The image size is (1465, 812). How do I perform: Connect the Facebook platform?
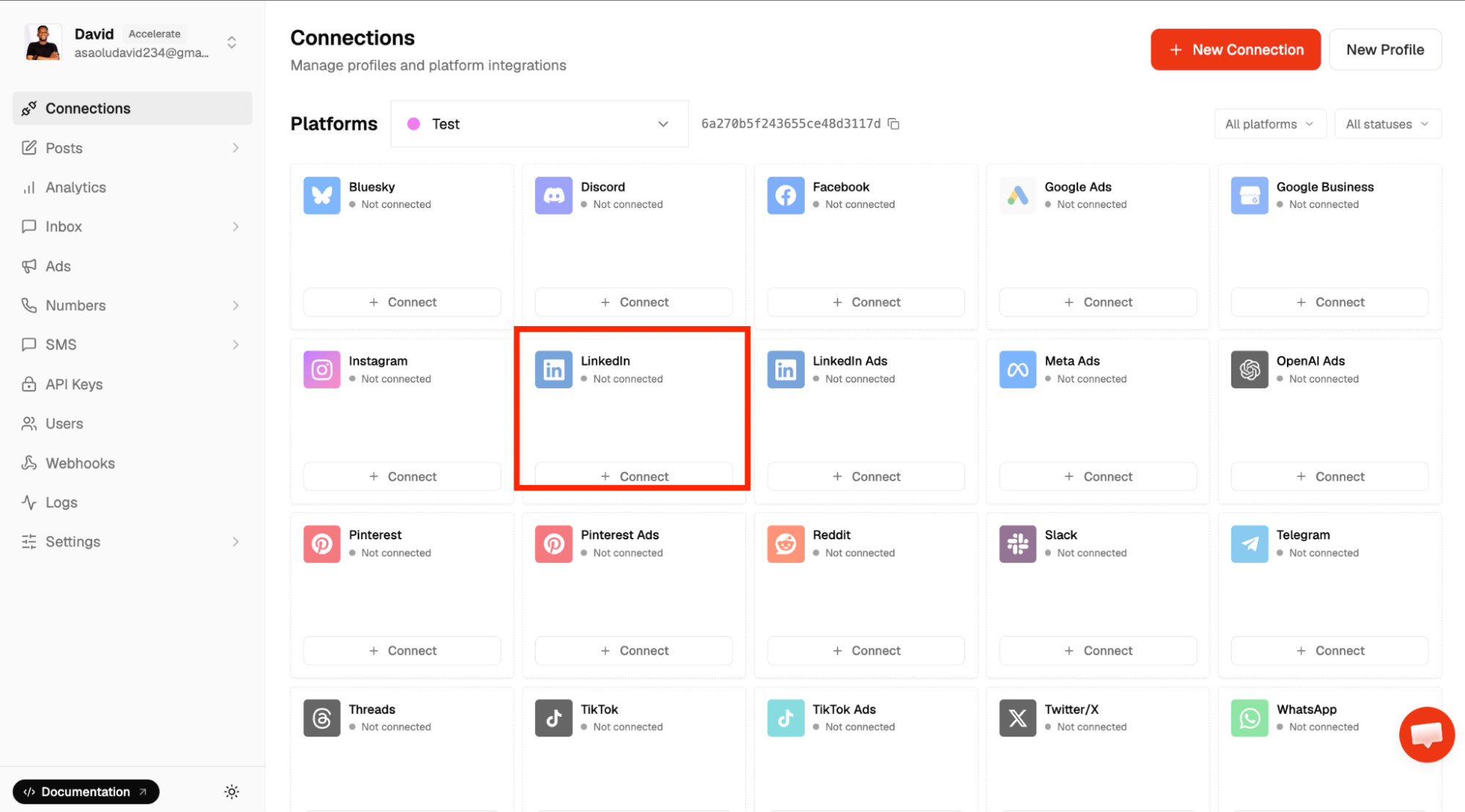click(866, 302)
